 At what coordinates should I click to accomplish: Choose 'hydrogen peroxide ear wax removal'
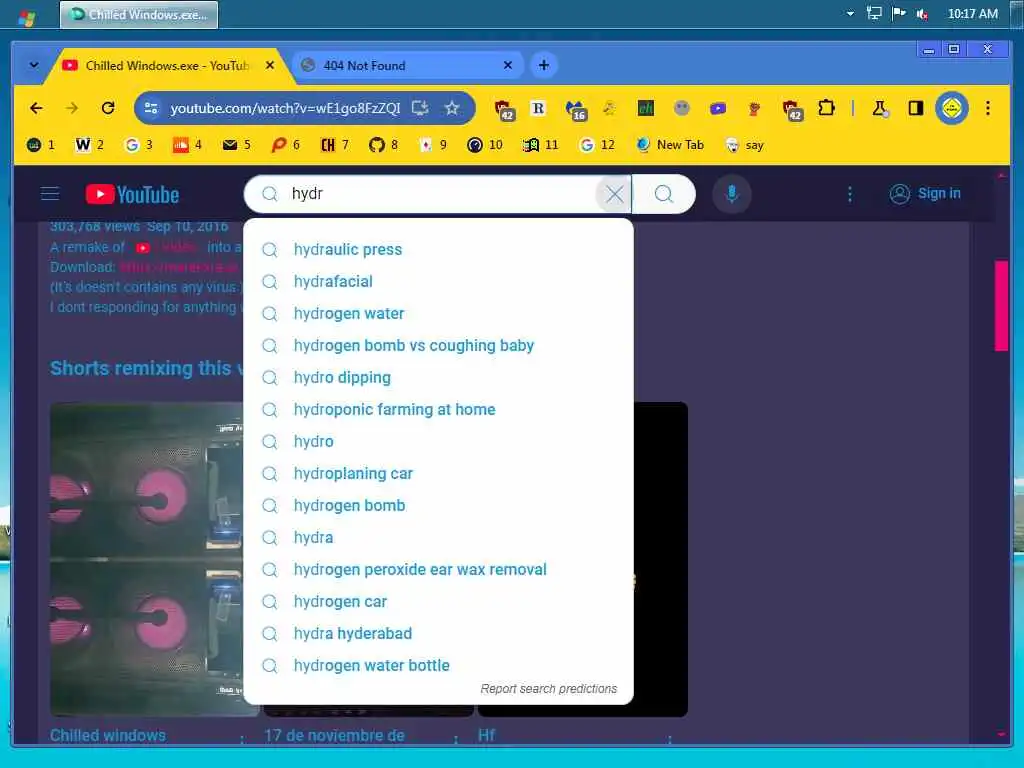438,569
